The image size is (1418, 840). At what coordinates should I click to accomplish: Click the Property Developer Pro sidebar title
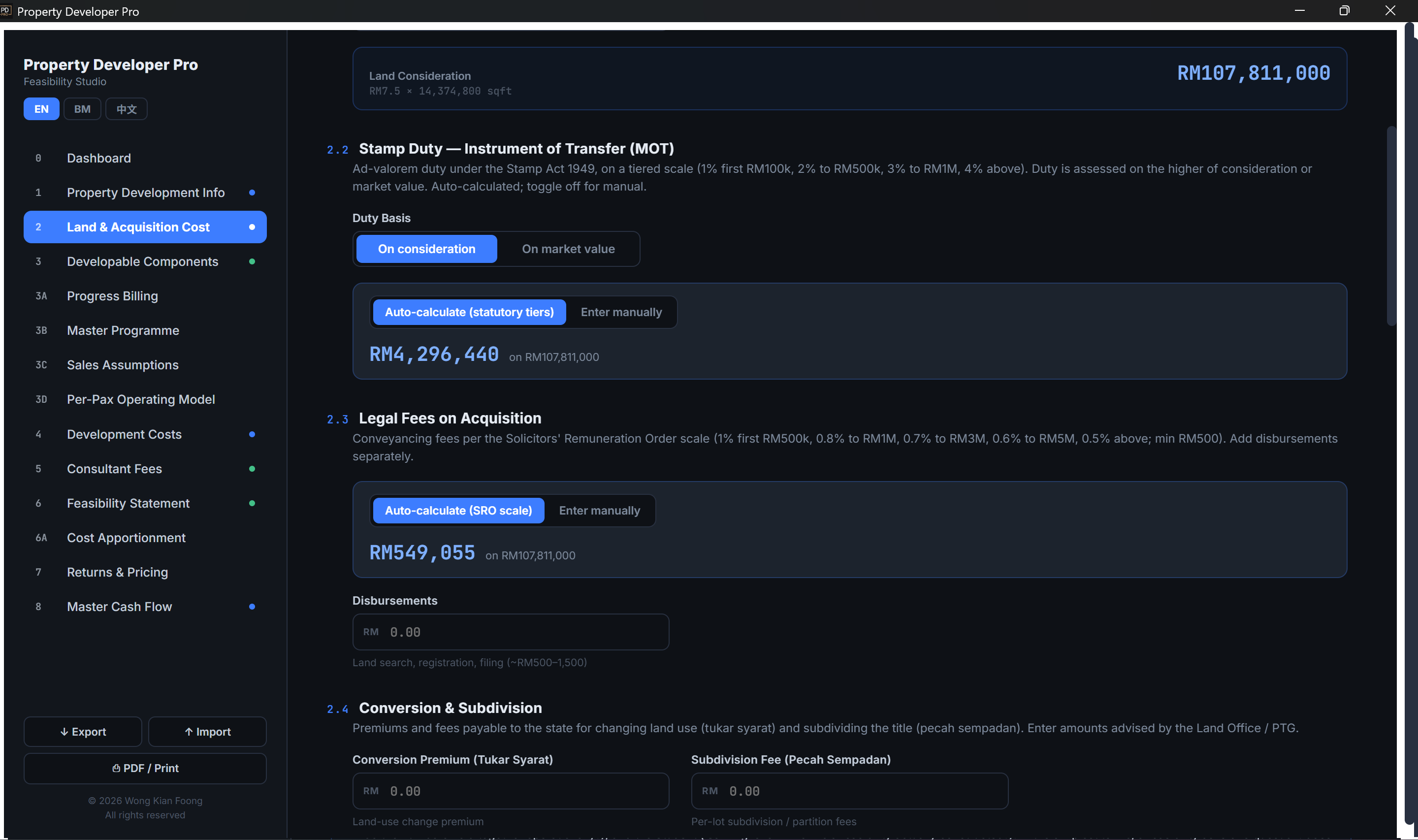point(110,65)
